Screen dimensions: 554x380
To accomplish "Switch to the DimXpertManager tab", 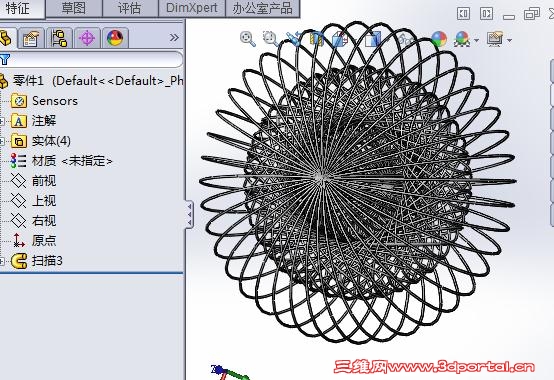I will tap(87, 38).
